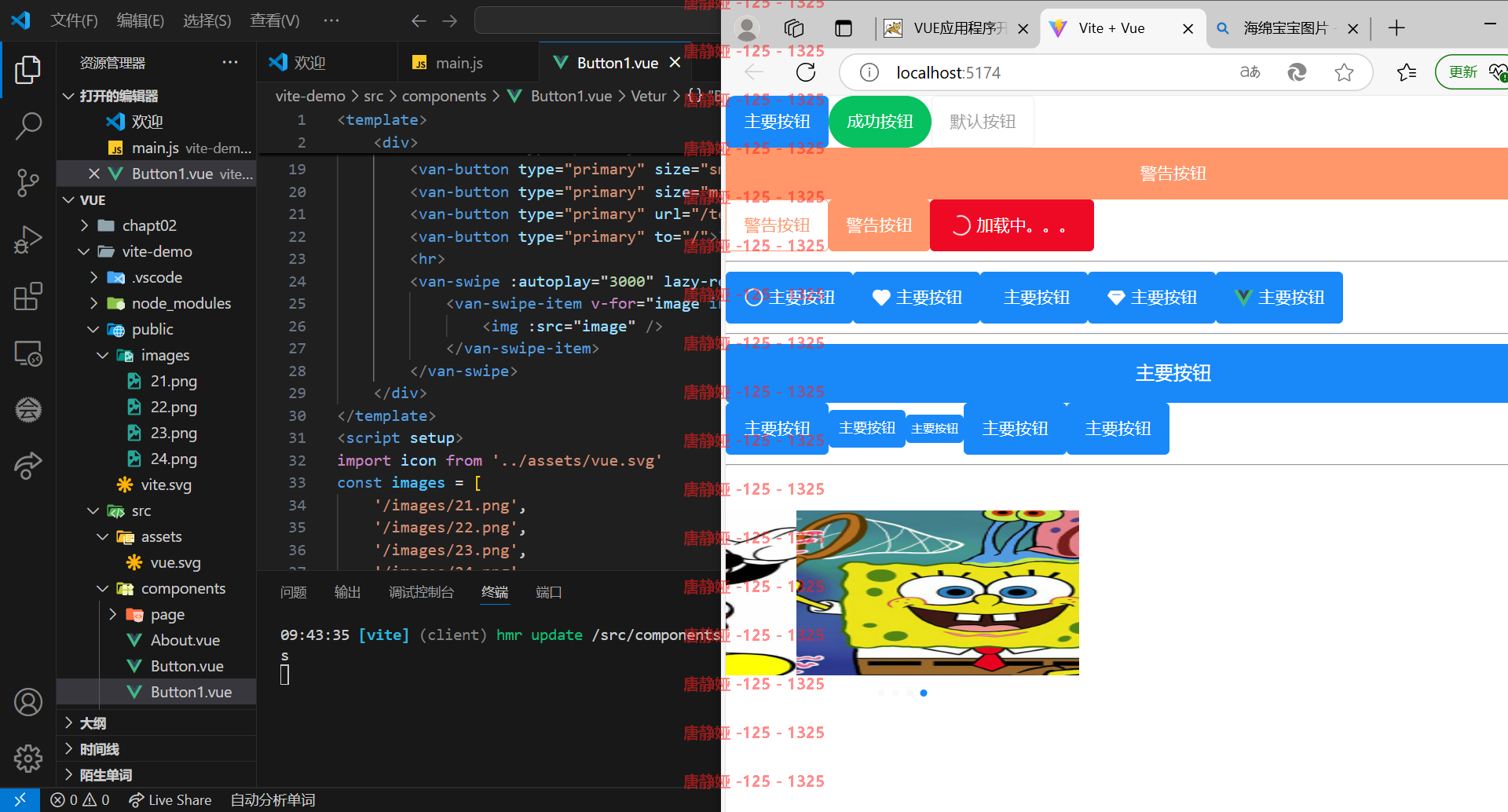Toggle browser vertical tabs icon

[x=844, y=28]
